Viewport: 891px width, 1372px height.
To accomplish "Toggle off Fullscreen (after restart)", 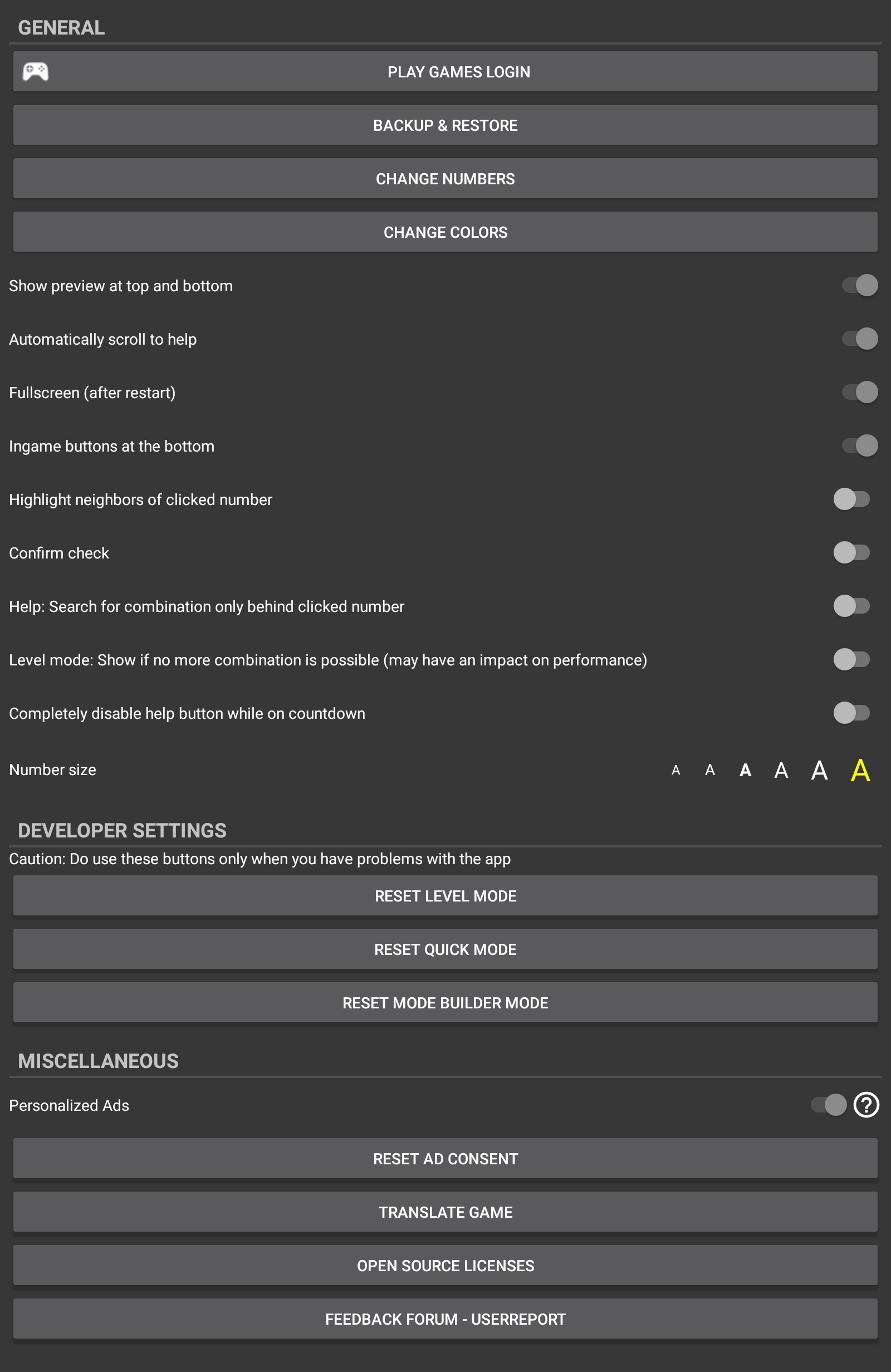I will coord(859,393).
